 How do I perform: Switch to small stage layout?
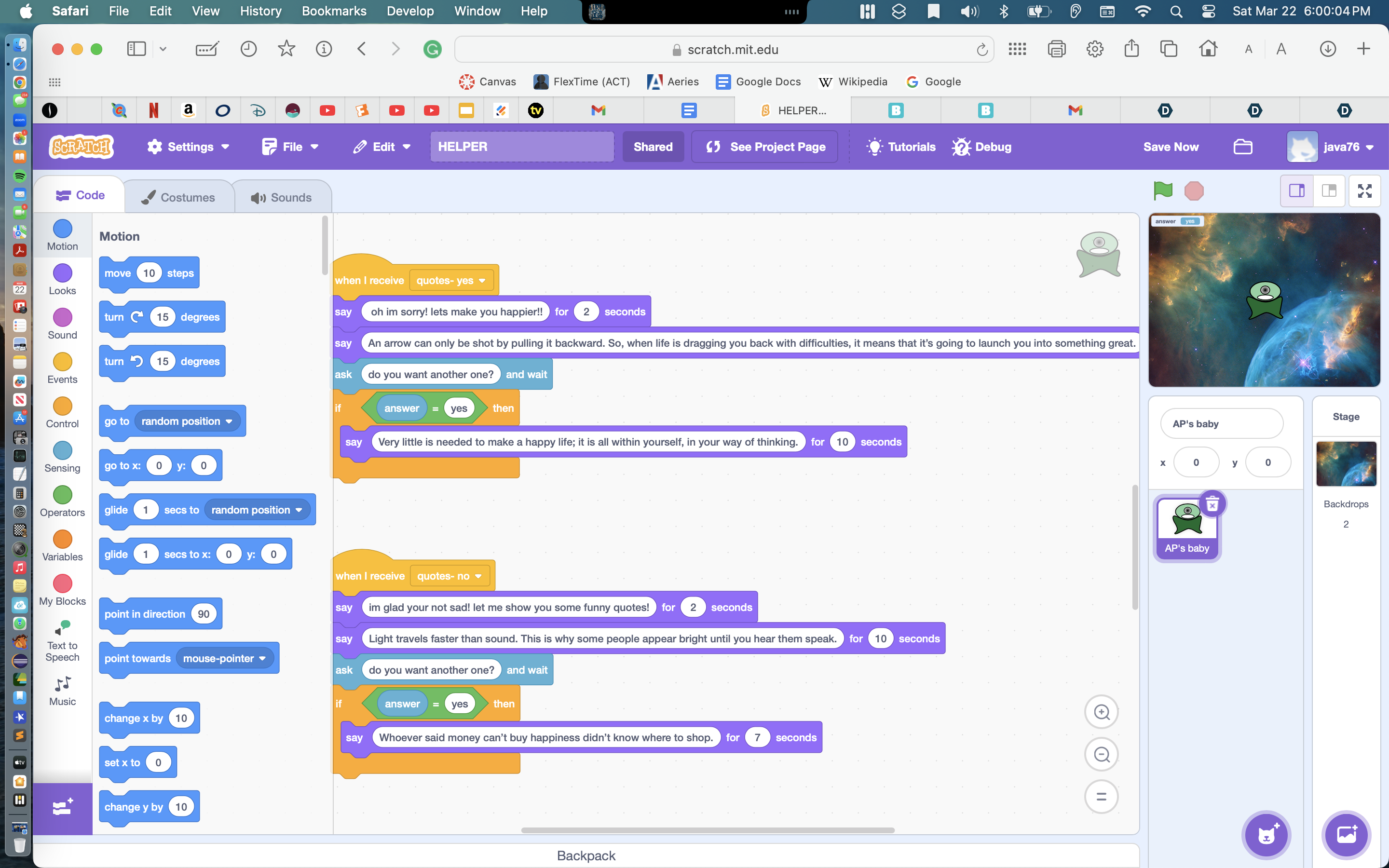point(1296,190)
